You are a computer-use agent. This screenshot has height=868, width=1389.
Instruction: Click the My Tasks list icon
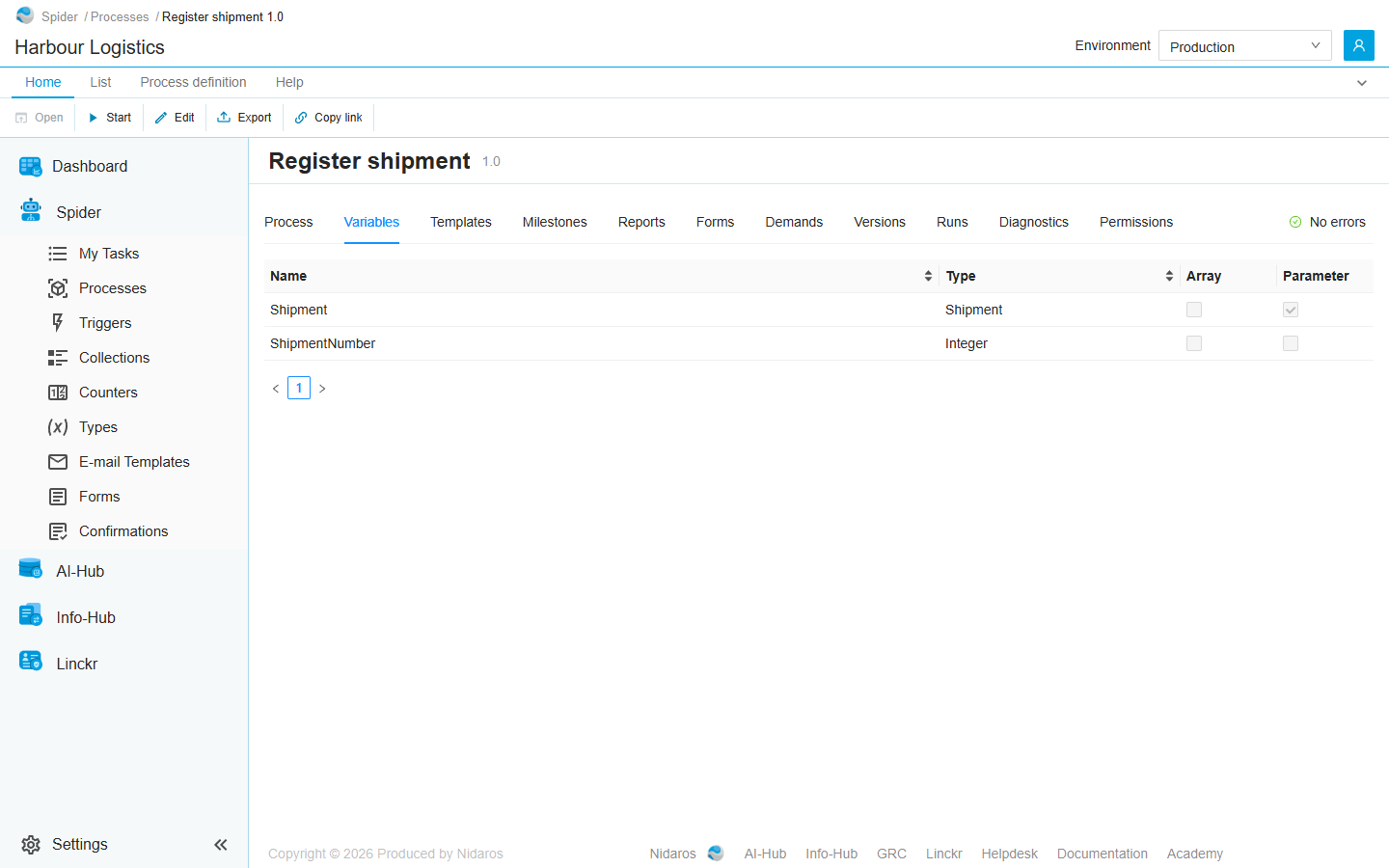[x=58, y=254]
